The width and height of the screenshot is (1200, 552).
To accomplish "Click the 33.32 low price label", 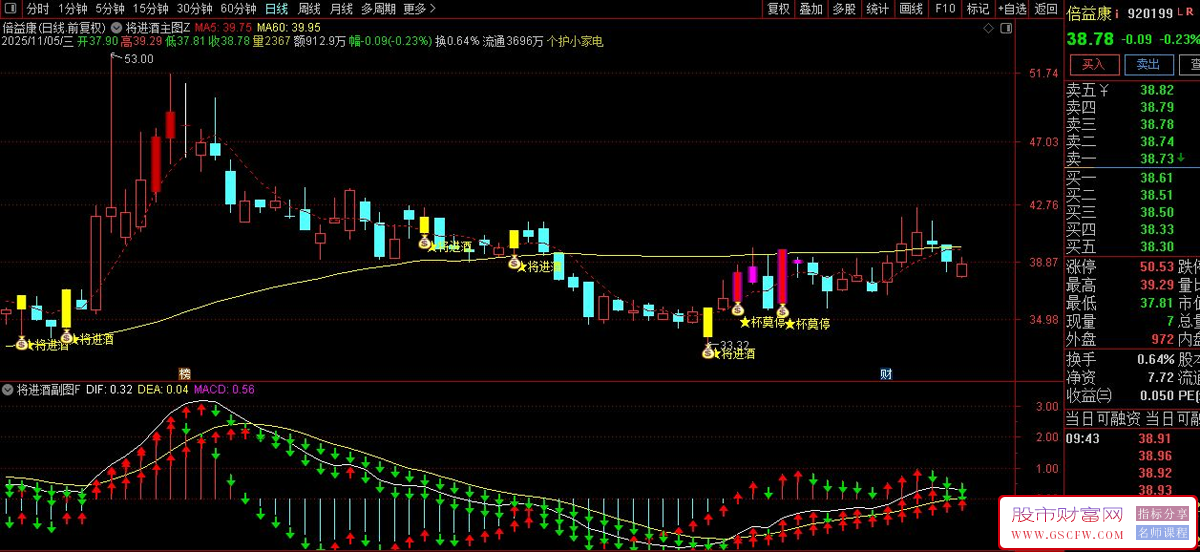I will pyautogui.click(x=734, y=345).
